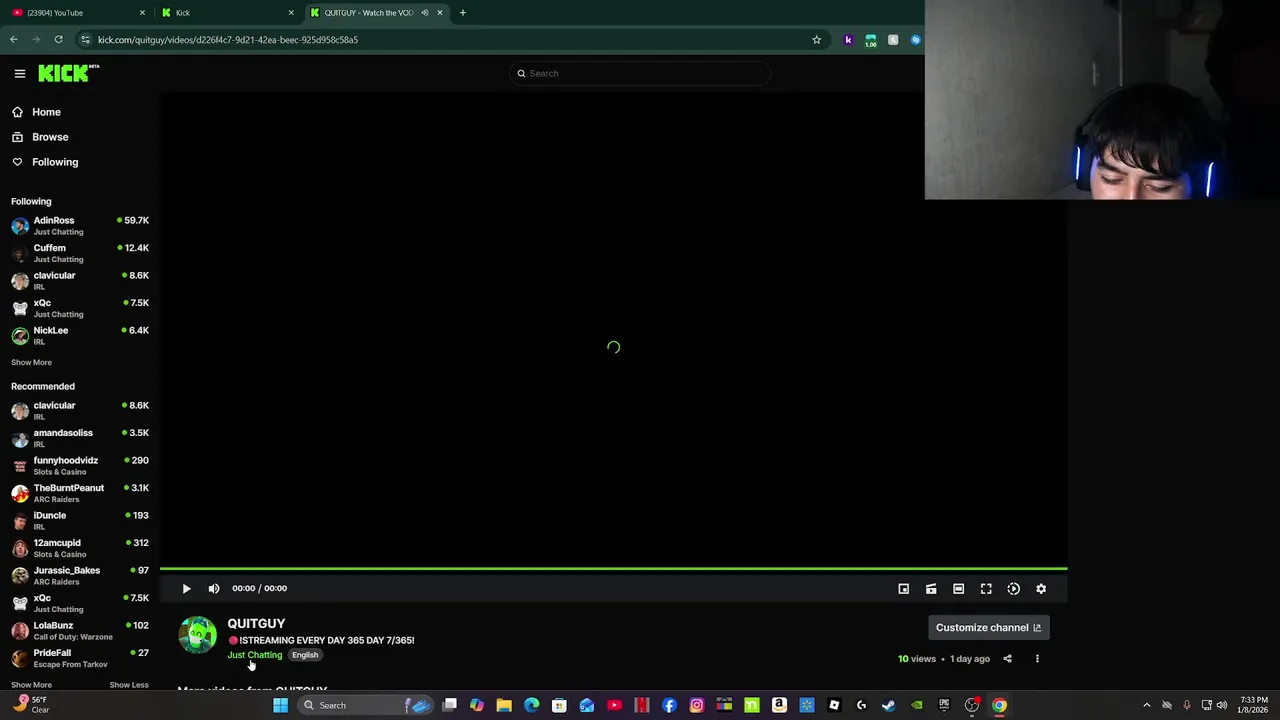
Task: Open video player settings gear
Action: [1041, 589]
